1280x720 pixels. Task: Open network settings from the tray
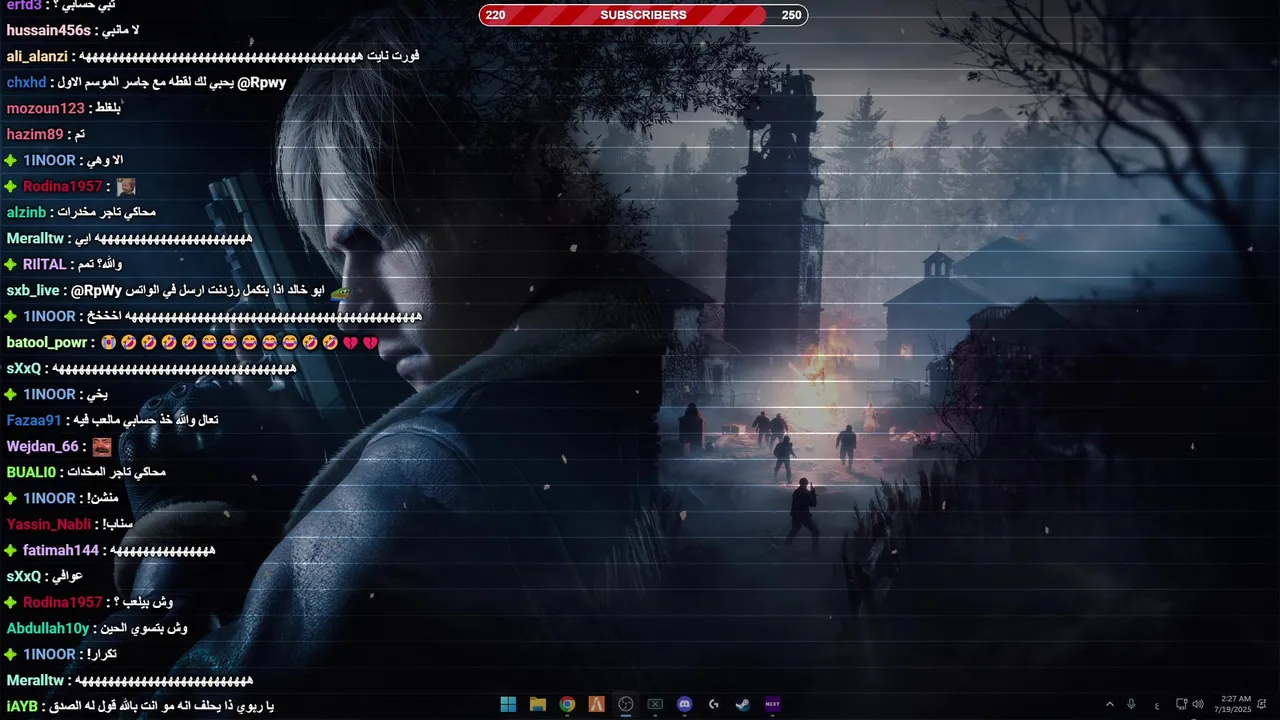[1181, 704]
